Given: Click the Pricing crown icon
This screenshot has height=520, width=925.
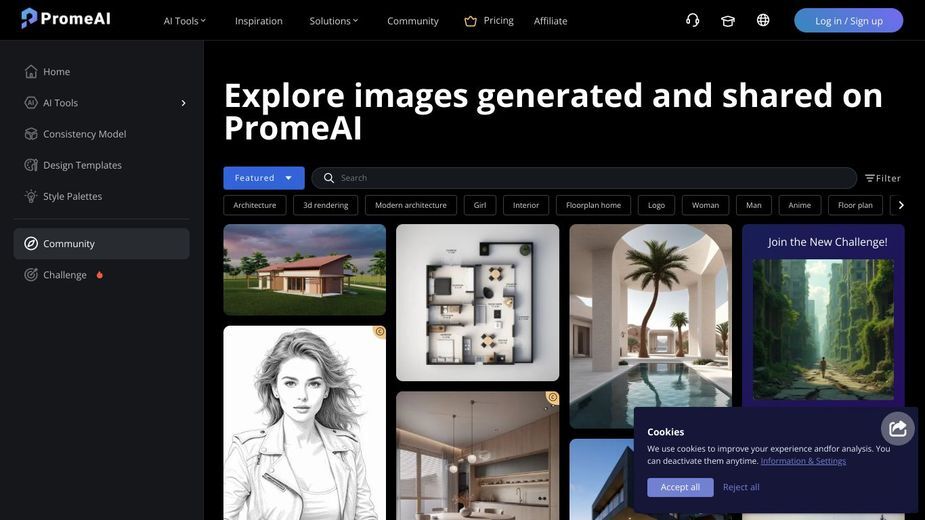Looking at the screenshot, I should [x=470, y=21].
